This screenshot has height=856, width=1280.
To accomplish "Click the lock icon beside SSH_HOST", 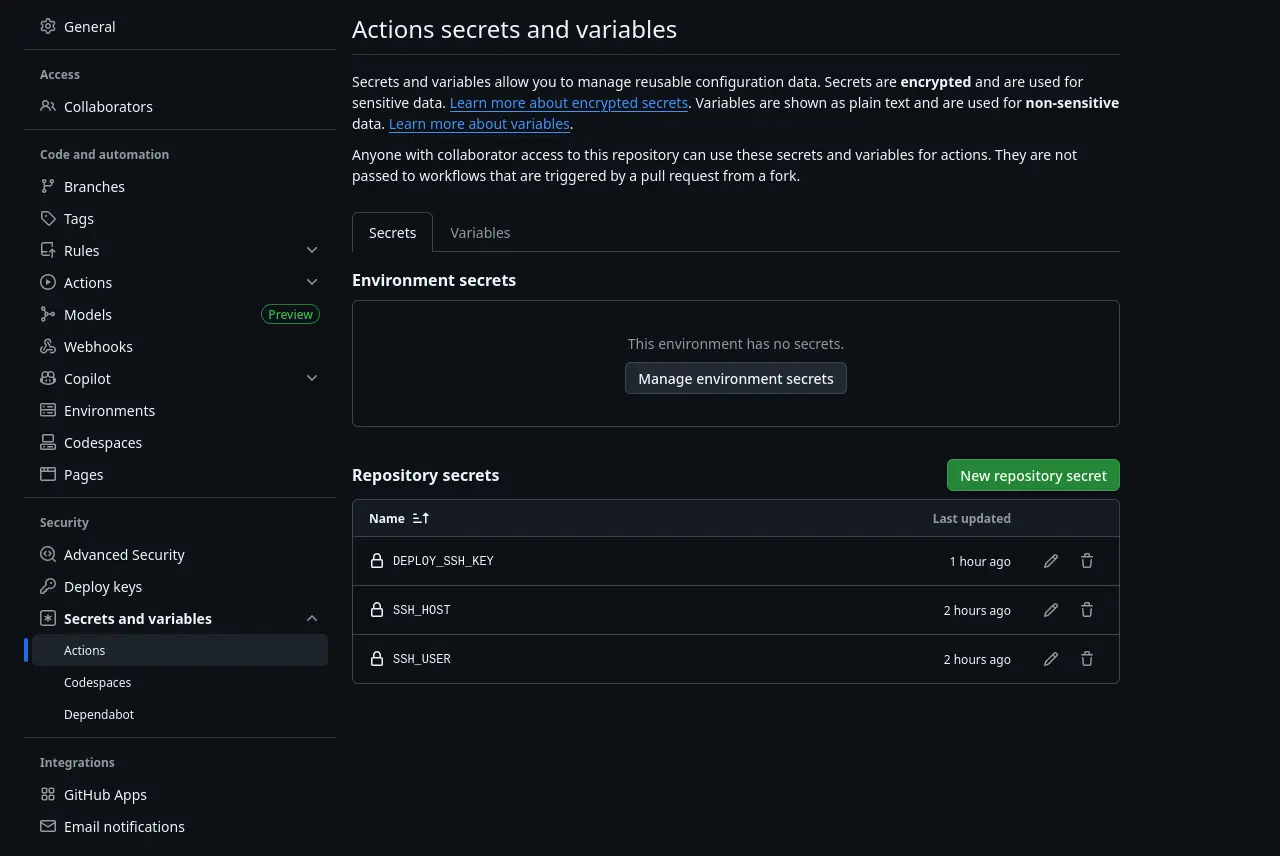I will [x=377, y=610].
